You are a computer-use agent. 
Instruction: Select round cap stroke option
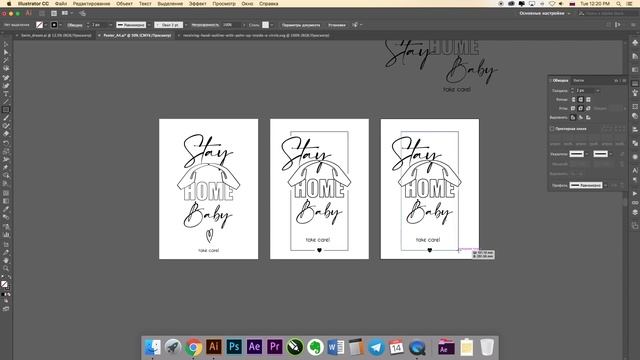[580, 100]
